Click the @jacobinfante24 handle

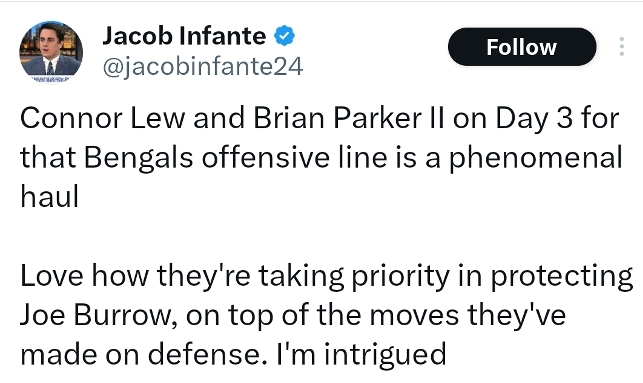(203, 66)
